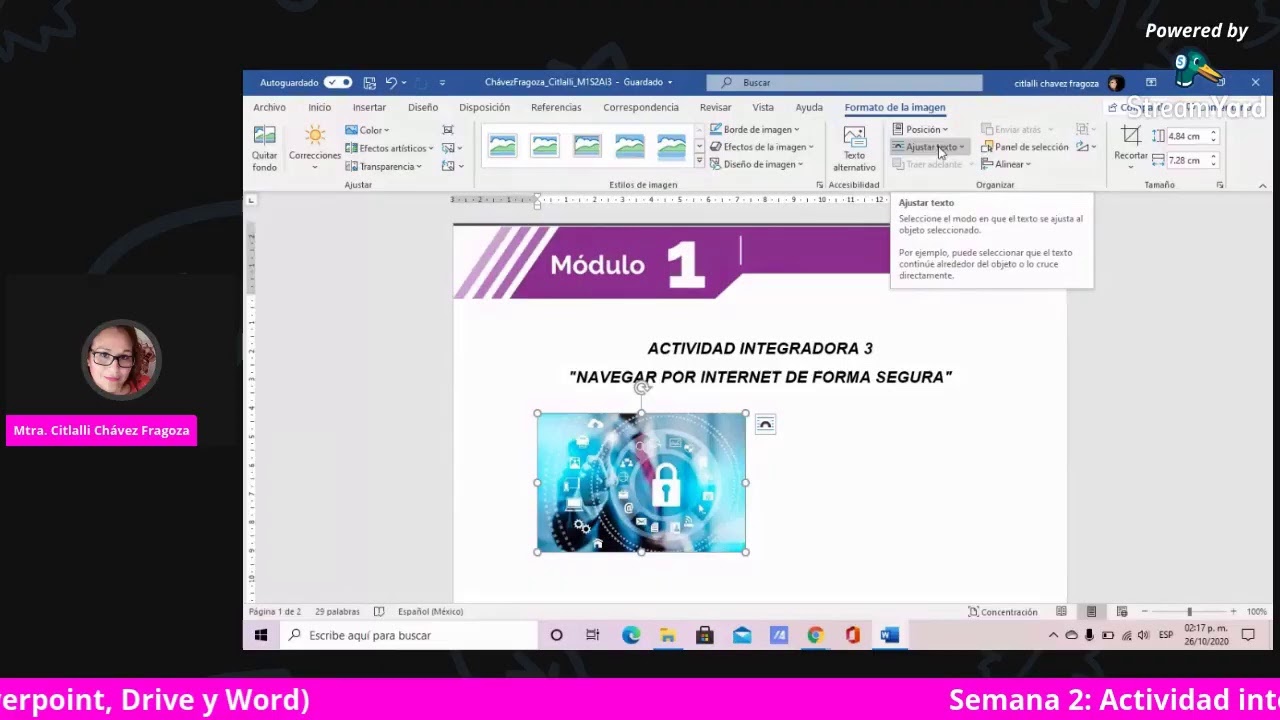Open the Posición dropdown
The image size is (1280, 720).
(921, 130)
